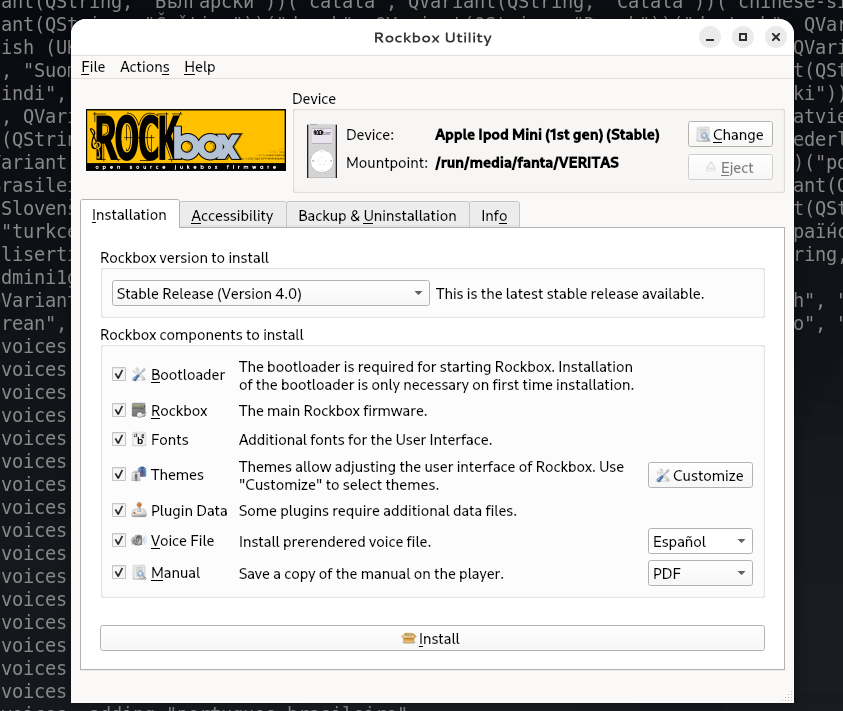Click the Voice File speaker icon
The width and height of the screenshot is (843, 711).
click(x=139, y=541)
